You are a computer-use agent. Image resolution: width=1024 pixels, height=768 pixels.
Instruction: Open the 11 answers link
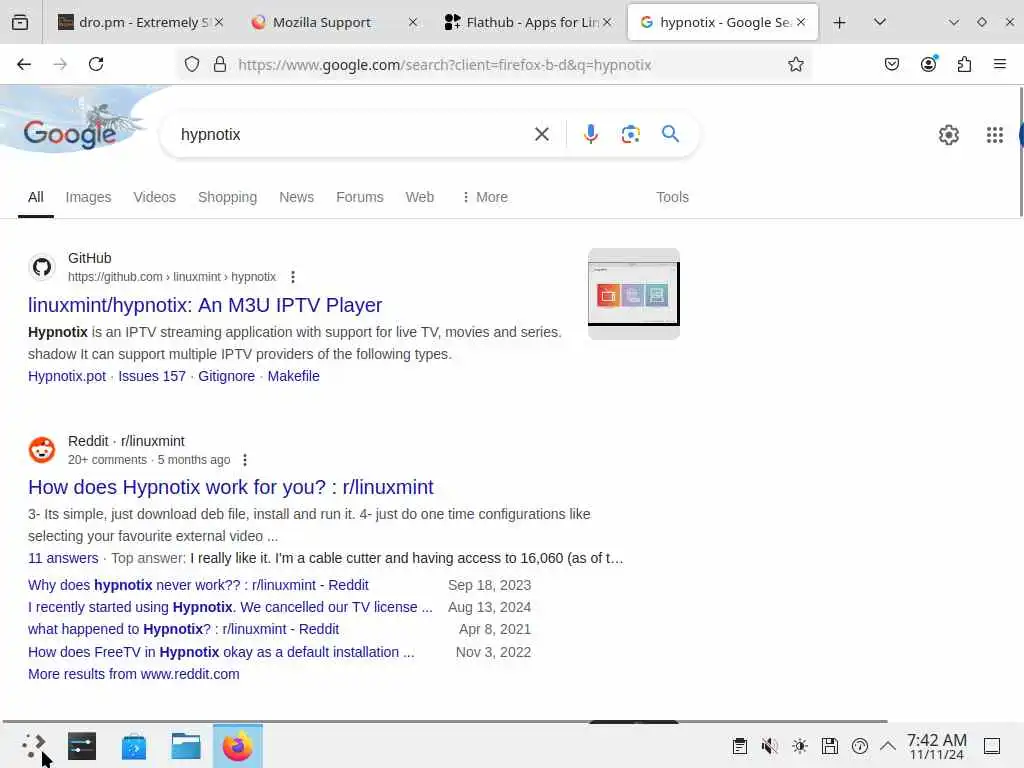[x=63, y=558]
